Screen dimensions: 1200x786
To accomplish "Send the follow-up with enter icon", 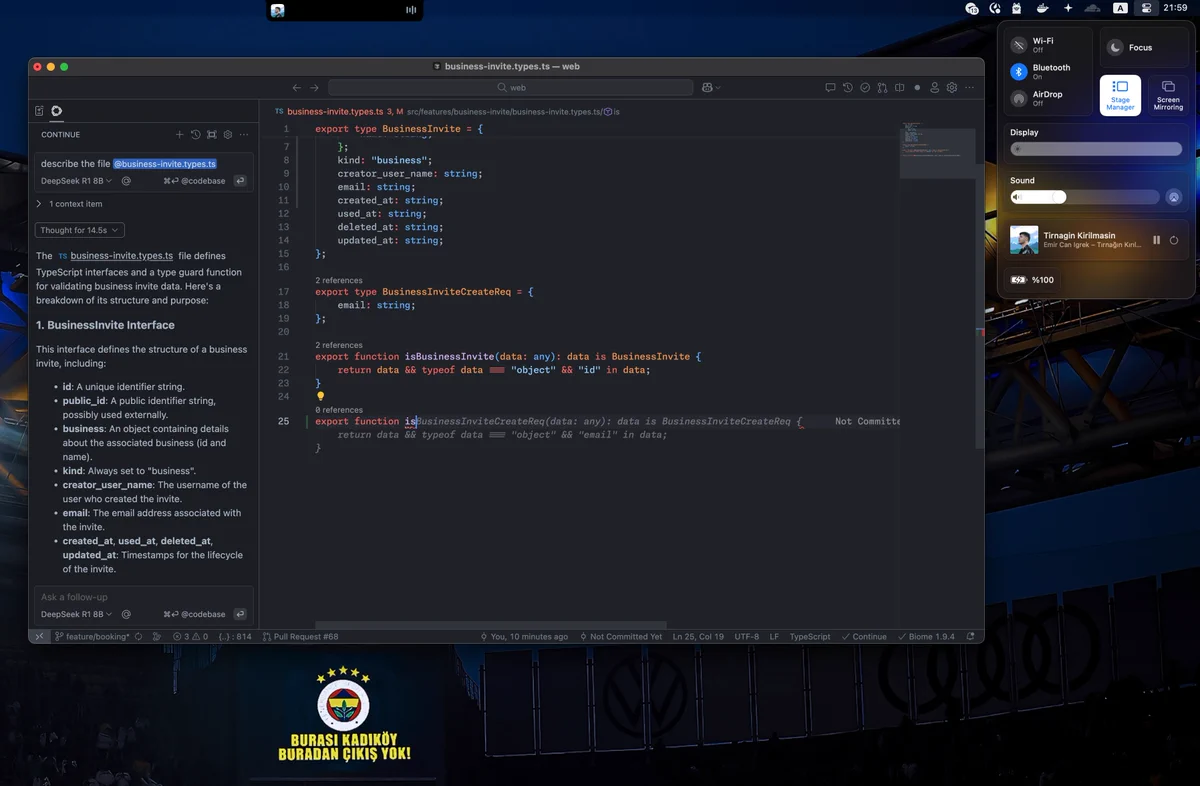I will (x=240, y=614).
